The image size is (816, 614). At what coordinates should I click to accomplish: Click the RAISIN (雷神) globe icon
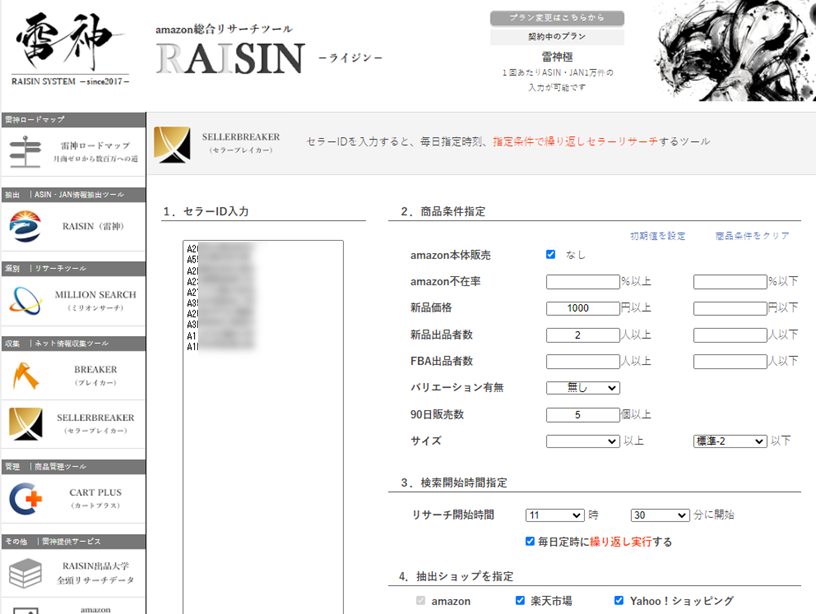point(25,226)
